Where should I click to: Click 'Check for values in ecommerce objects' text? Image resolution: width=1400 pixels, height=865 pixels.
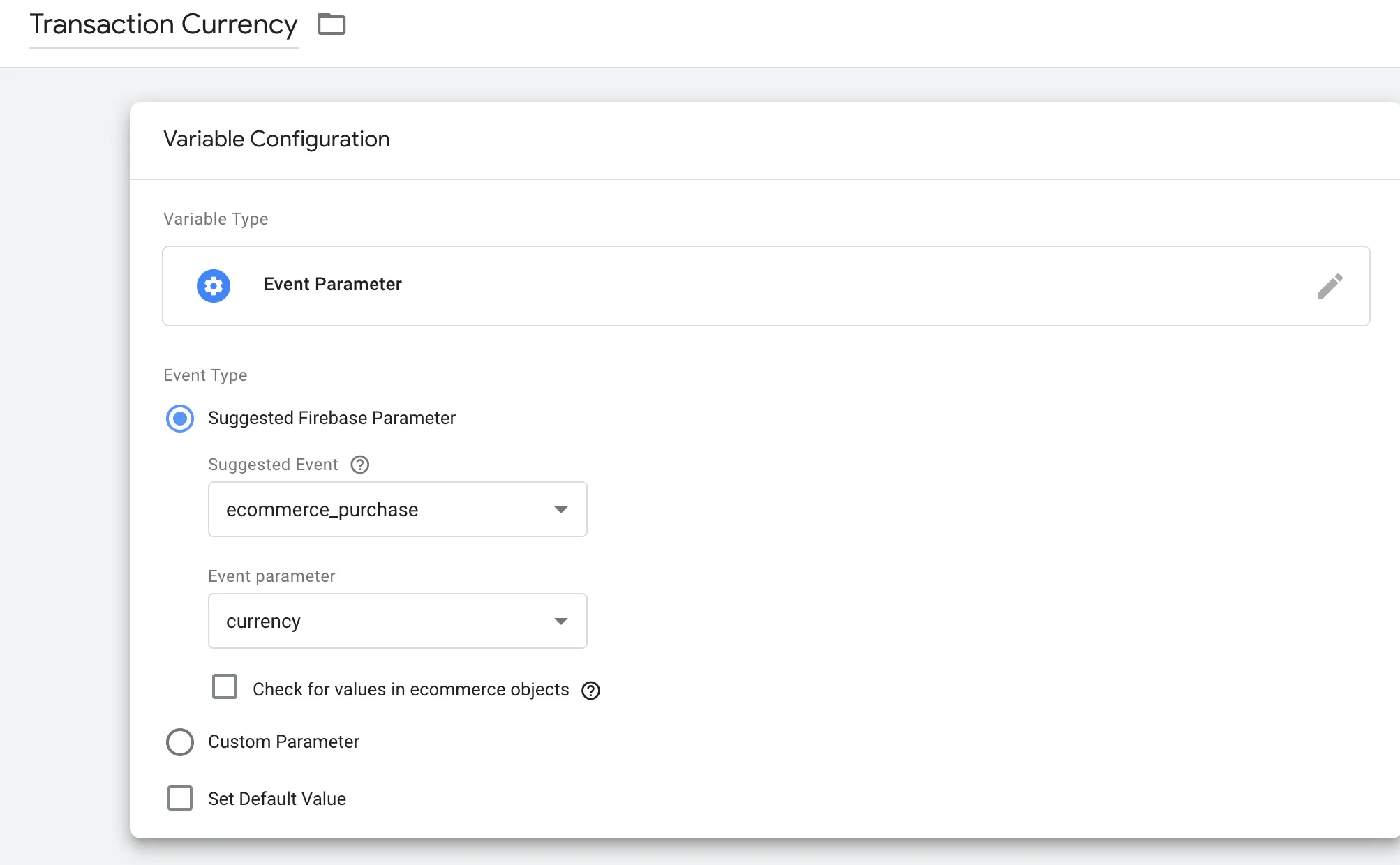tap(410, 690)
